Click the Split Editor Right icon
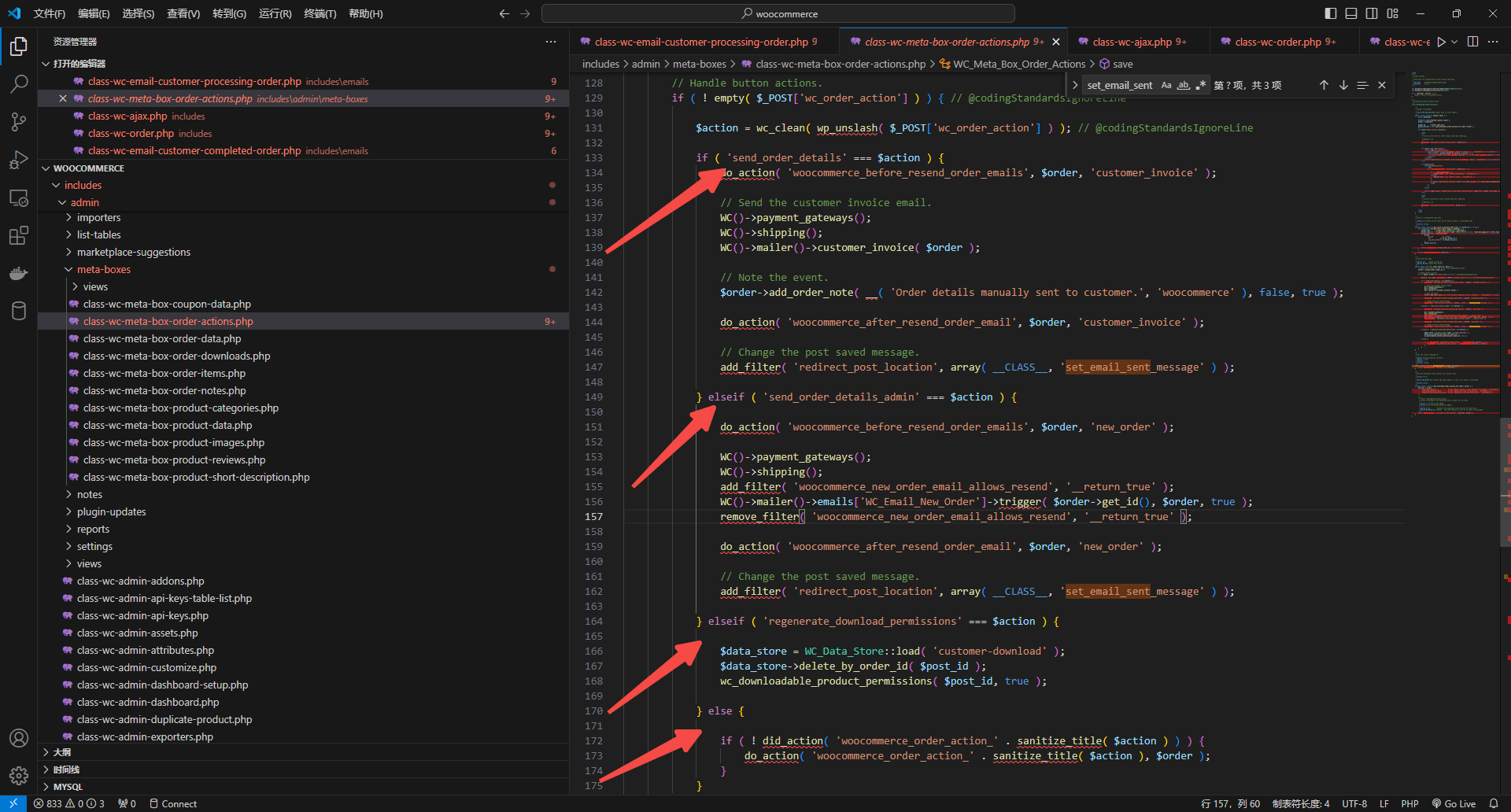The width and height of the screenshot is (1511, 812). (x=1472, y=42)
